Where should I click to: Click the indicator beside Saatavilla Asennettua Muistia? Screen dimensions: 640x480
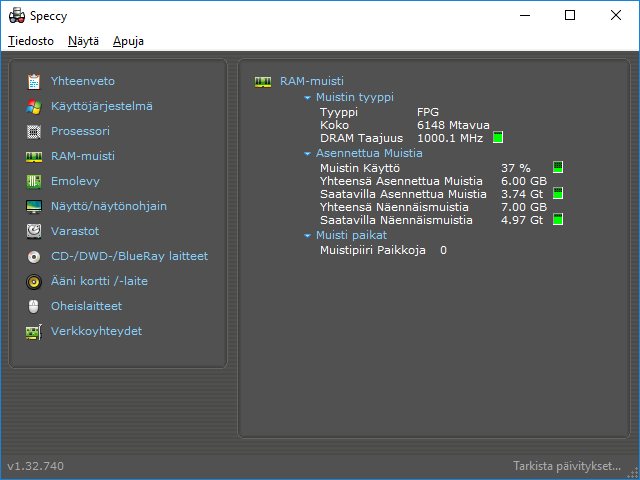point(558,193)
